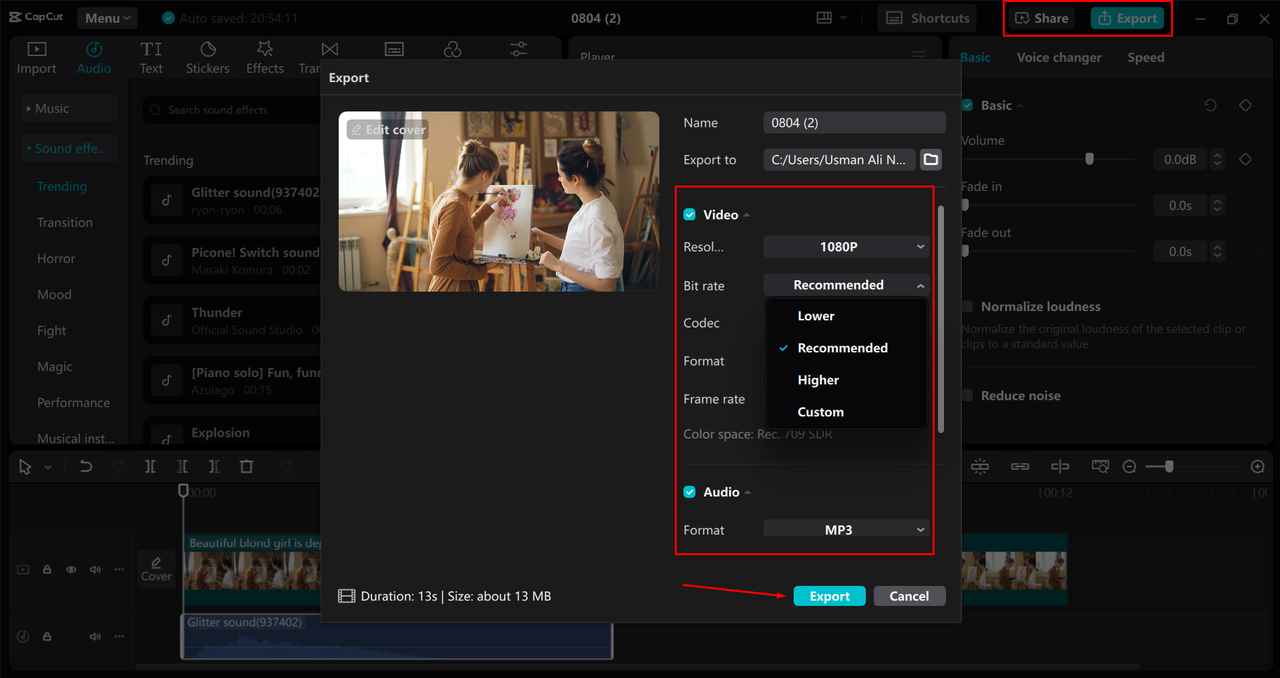This screenshot has height=678, width=1280.
Task: Open the Stickers tab
Action: [x=208, y=58]
